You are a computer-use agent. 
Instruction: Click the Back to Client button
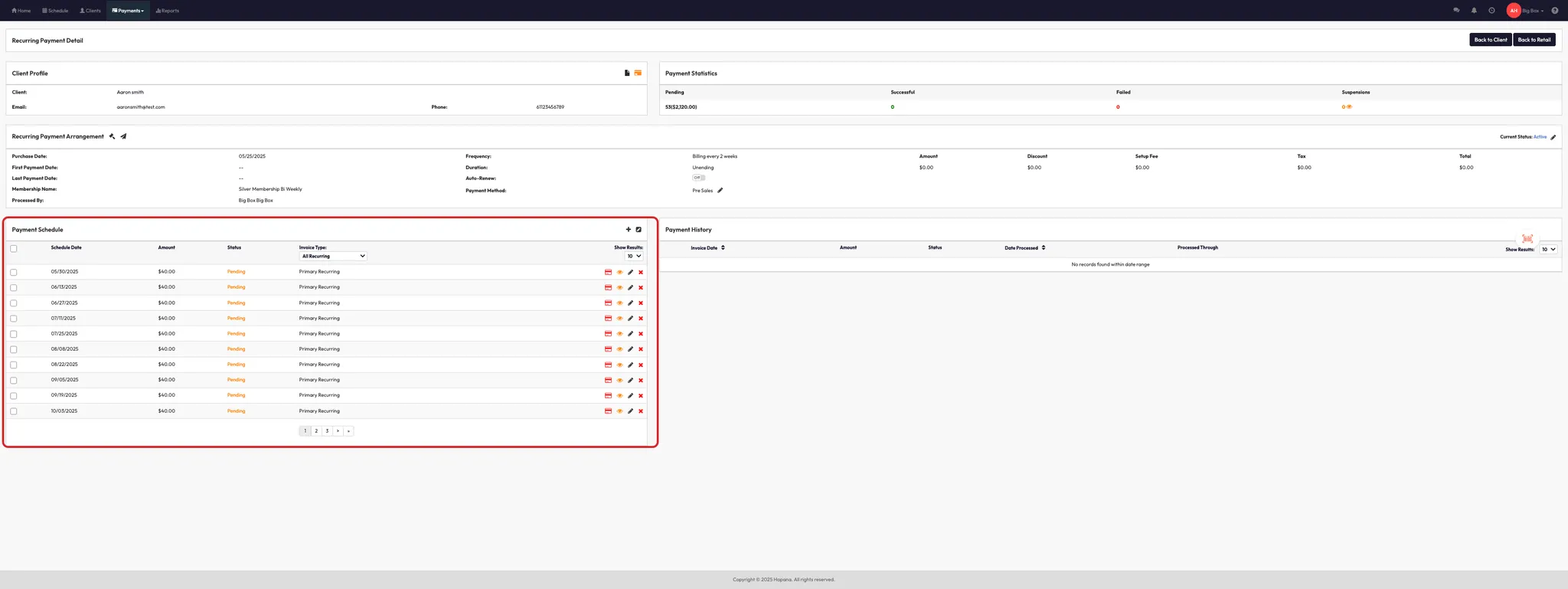pyautogui.click(x=1490, y=40)
